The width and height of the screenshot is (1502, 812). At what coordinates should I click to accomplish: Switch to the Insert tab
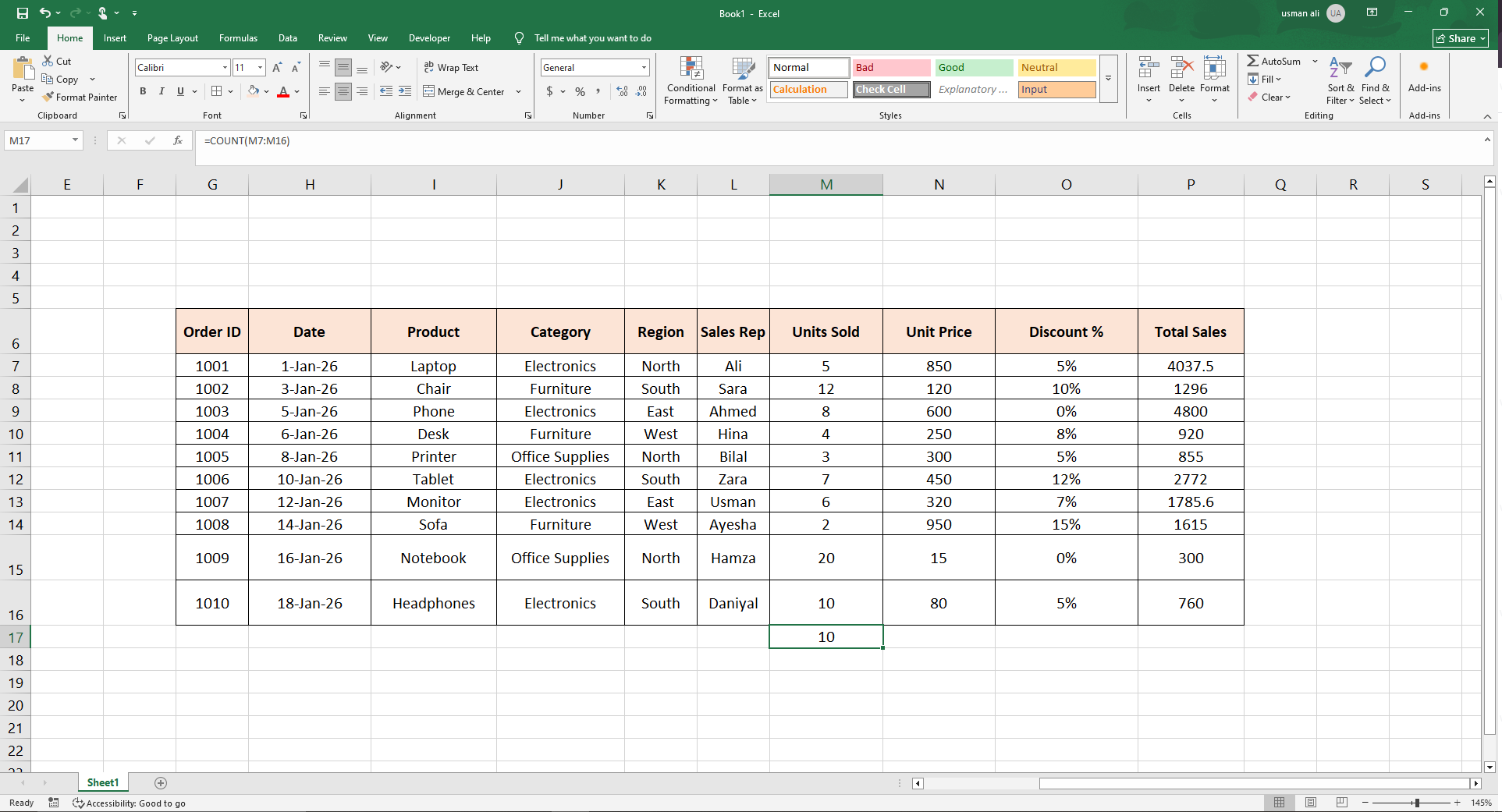pos(115,38)
